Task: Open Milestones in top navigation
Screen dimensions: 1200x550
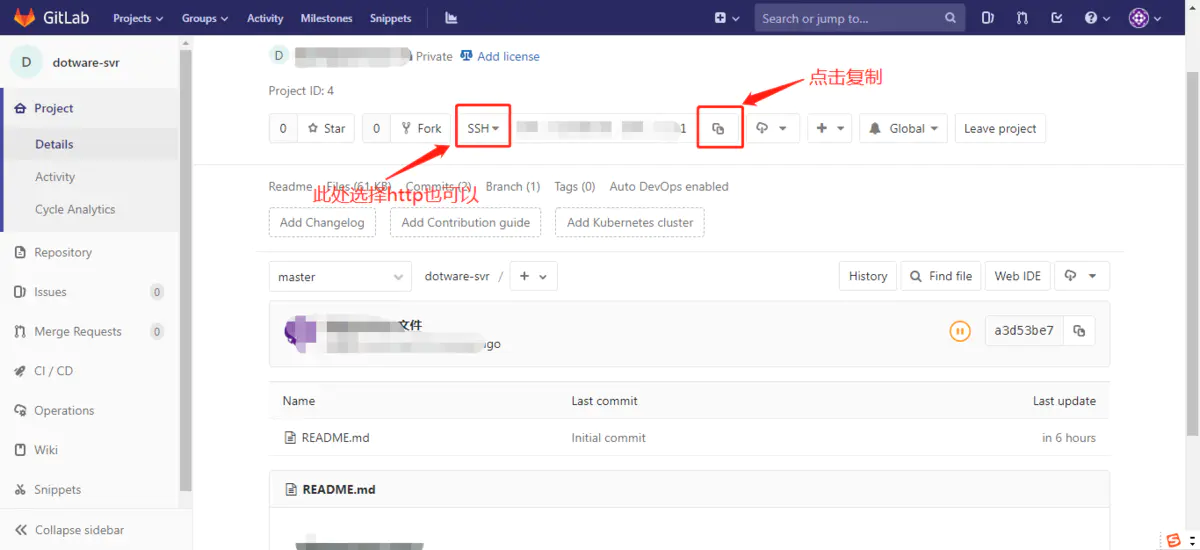Action: point(326,18)
